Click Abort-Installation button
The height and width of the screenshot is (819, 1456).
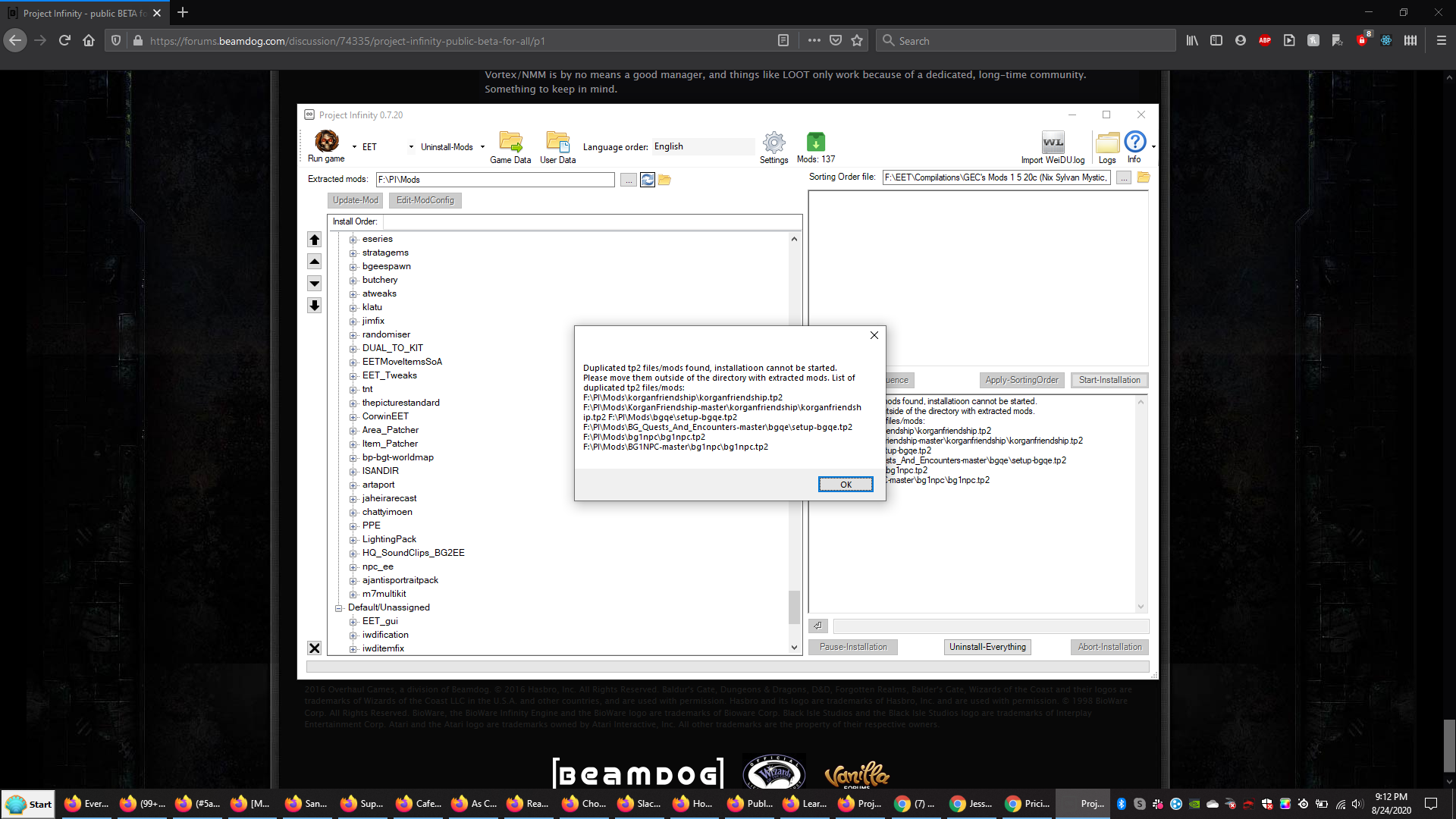pyautogui.click(x=1109, y=647)
